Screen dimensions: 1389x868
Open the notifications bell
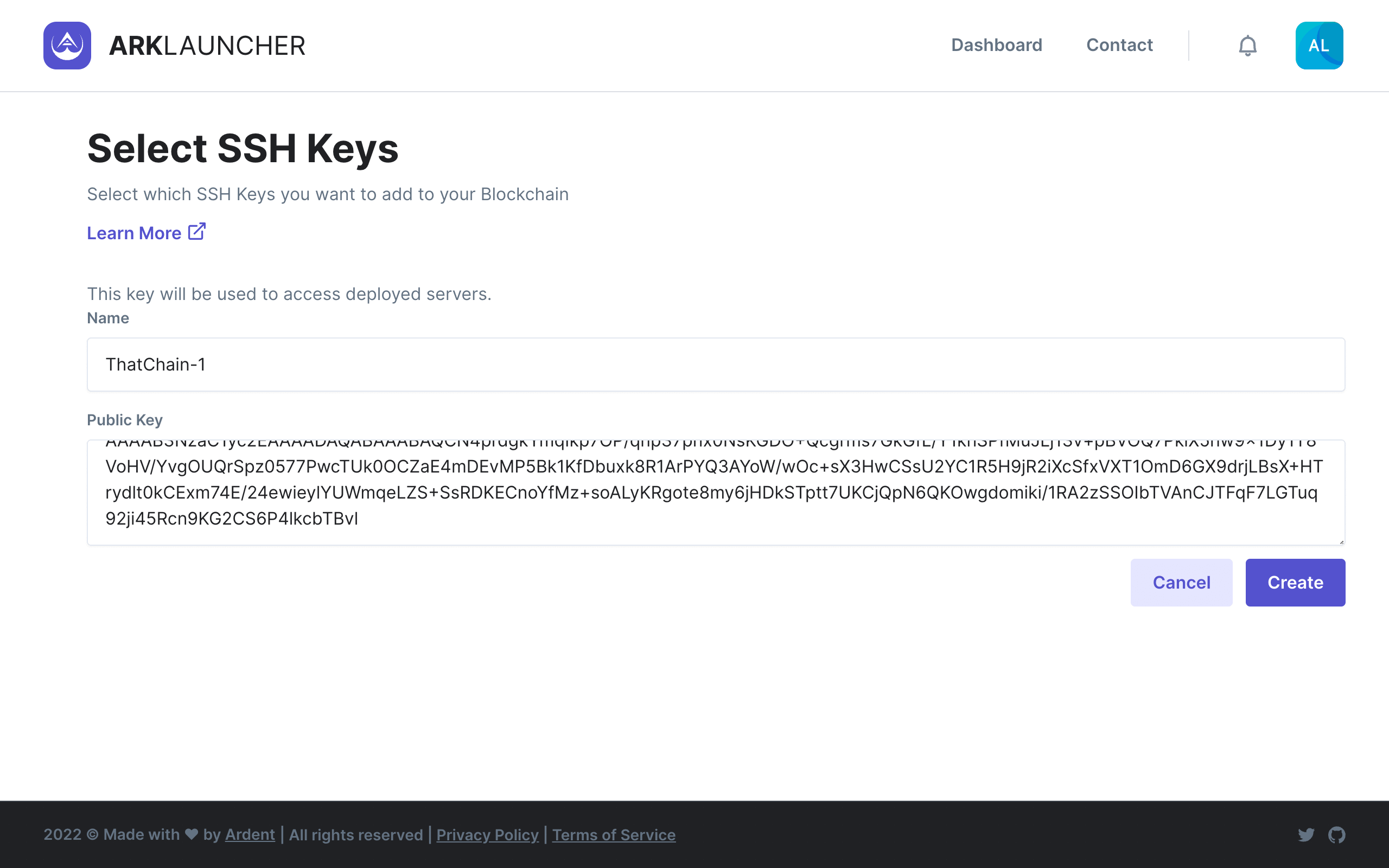(x=1247, y=46)
